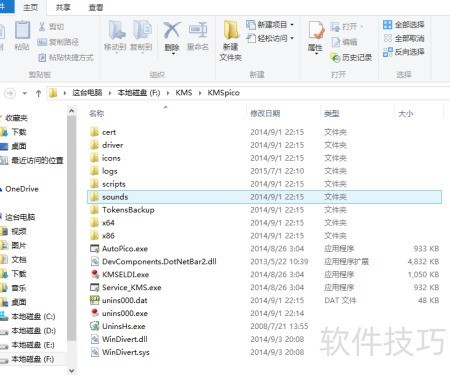Select the unins000.dat file icon
The height and width of the screenshot is (375, 450).
(x=95, y=300)
